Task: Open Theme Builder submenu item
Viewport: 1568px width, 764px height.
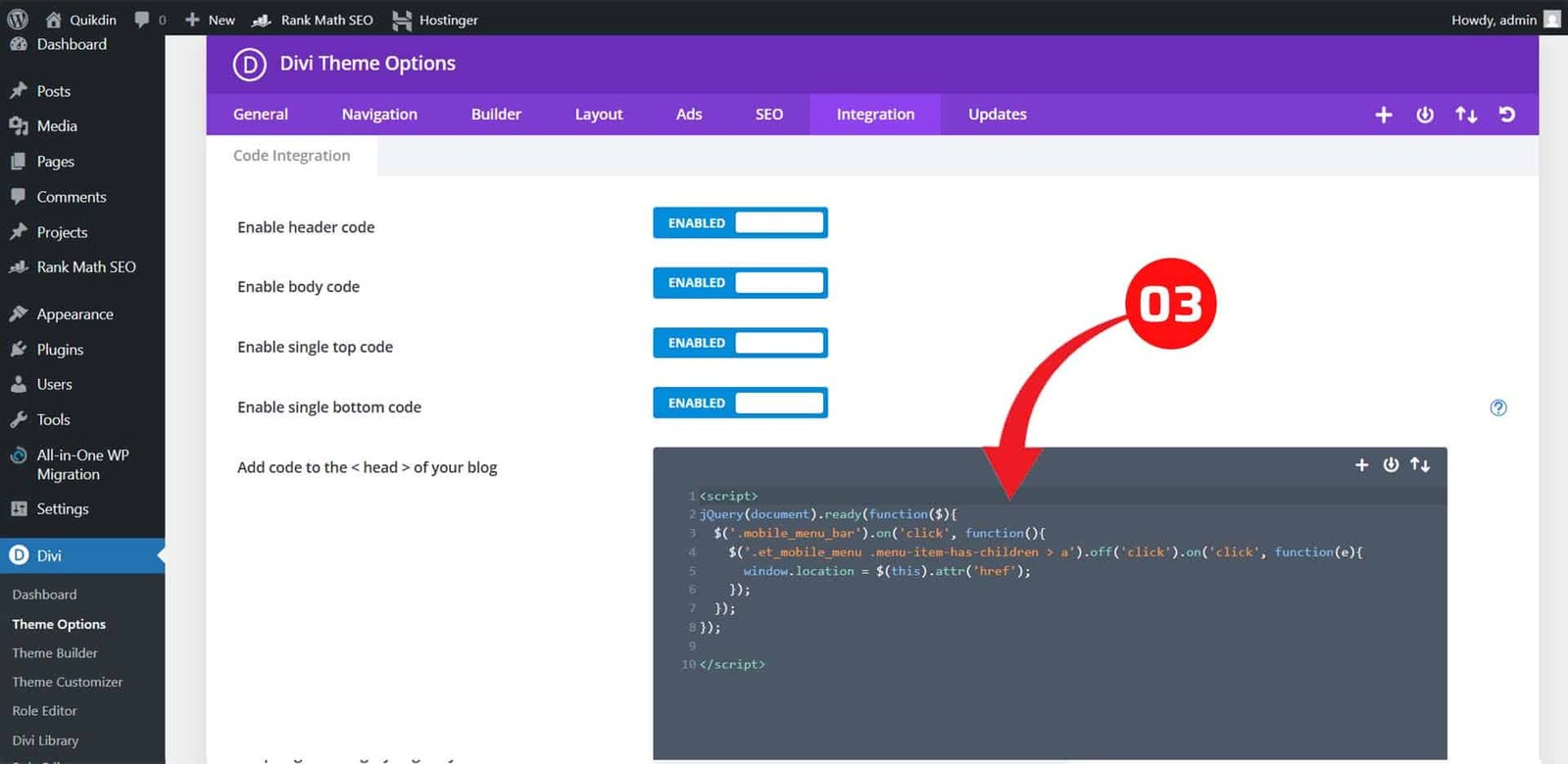Action: point(55,653)
